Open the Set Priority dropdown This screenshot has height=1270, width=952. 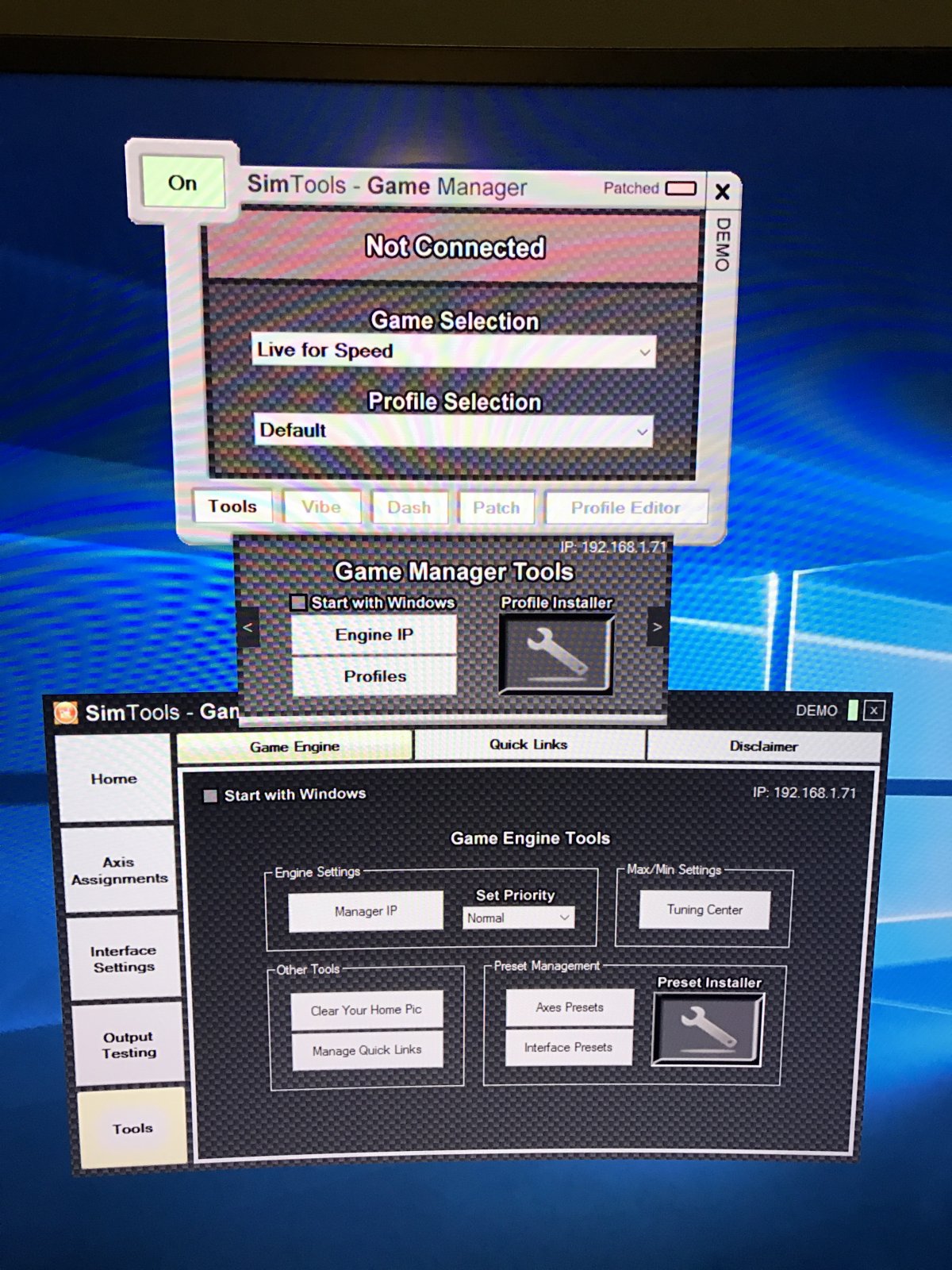pyautogui.click(x=519, y=918)
